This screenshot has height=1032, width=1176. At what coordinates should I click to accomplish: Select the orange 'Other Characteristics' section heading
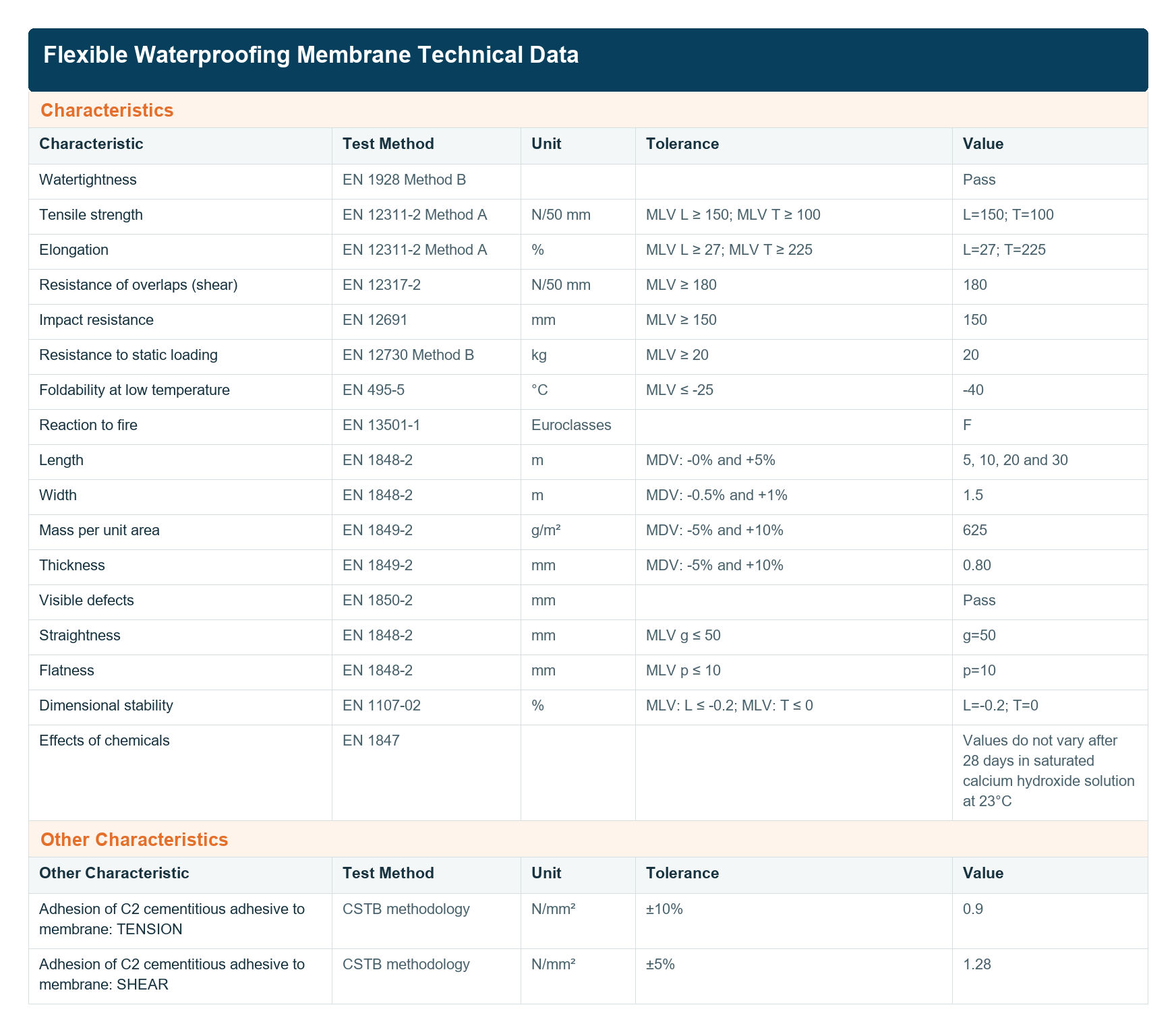134,839
